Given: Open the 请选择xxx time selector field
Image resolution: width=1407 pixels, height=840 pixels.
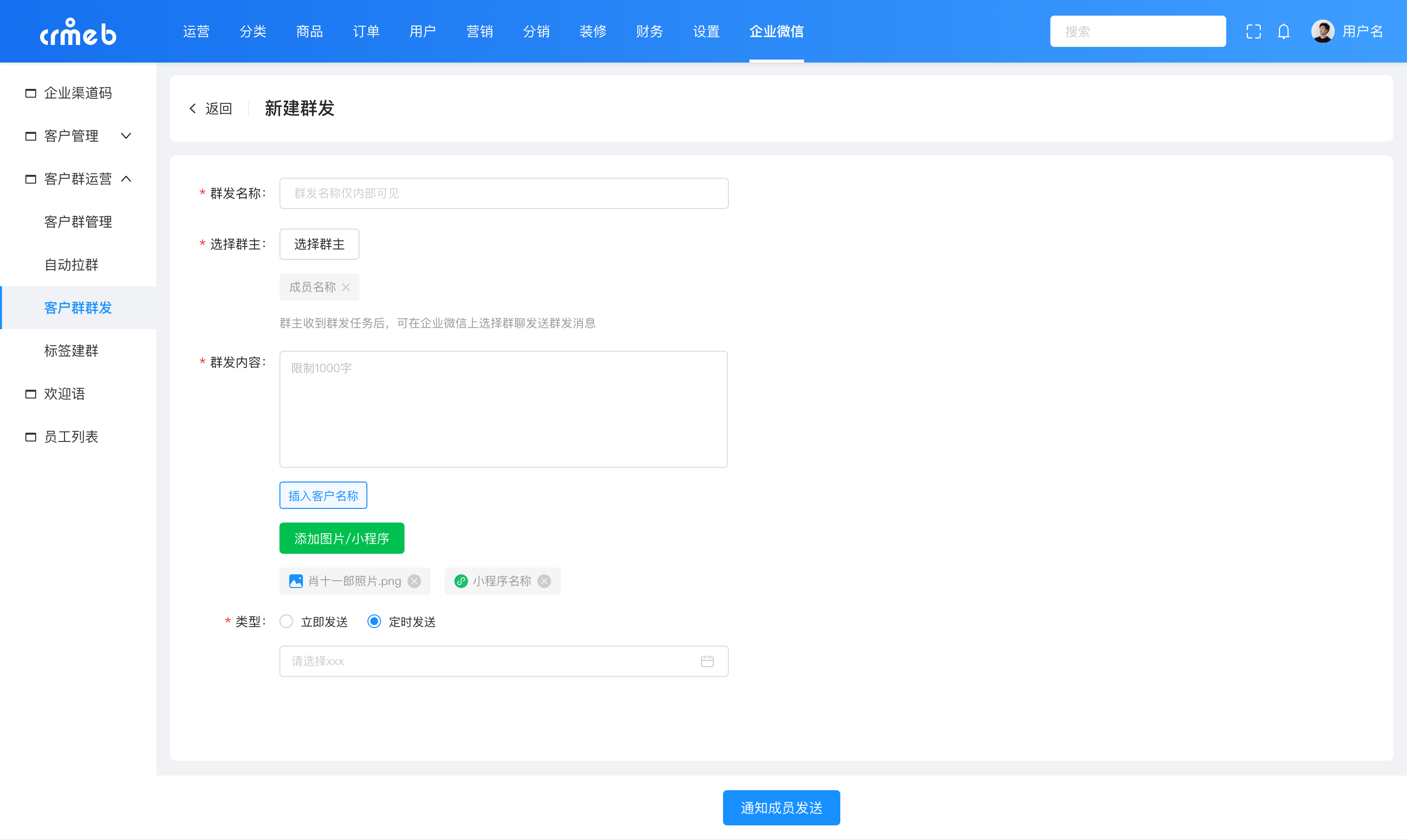Looking at the screenshot, I should [487, 661].
